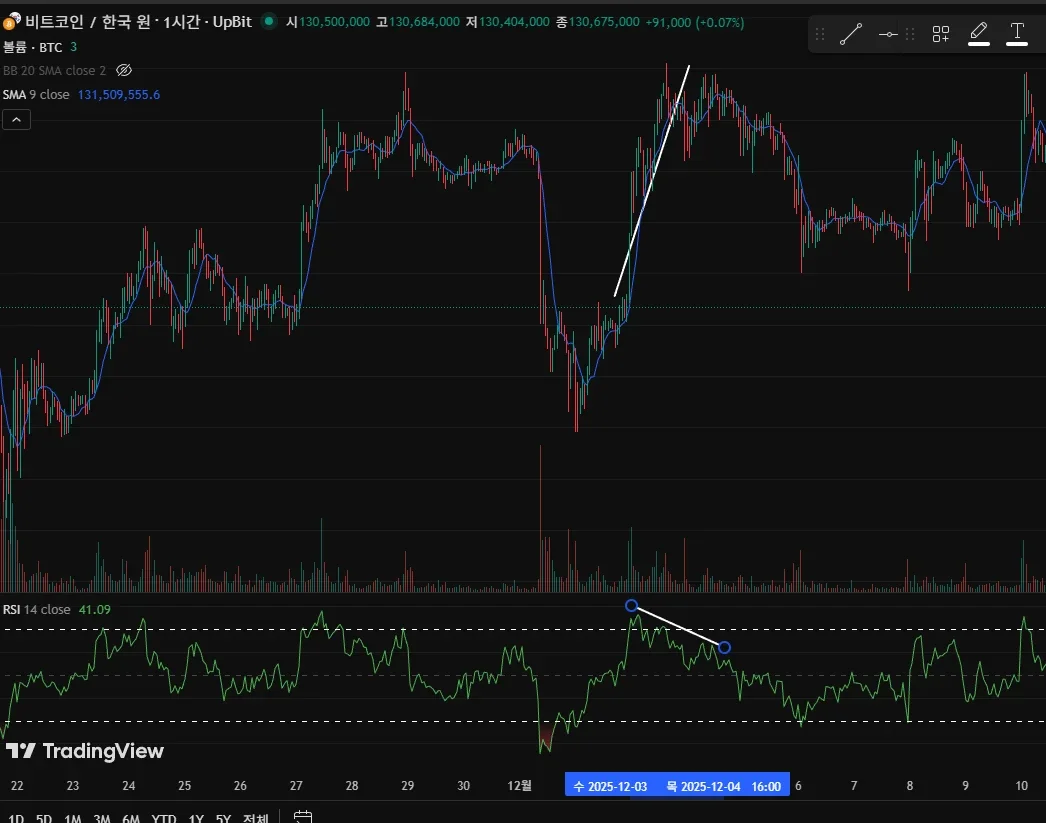Click the volume value 3 in legend

(73, 47)
